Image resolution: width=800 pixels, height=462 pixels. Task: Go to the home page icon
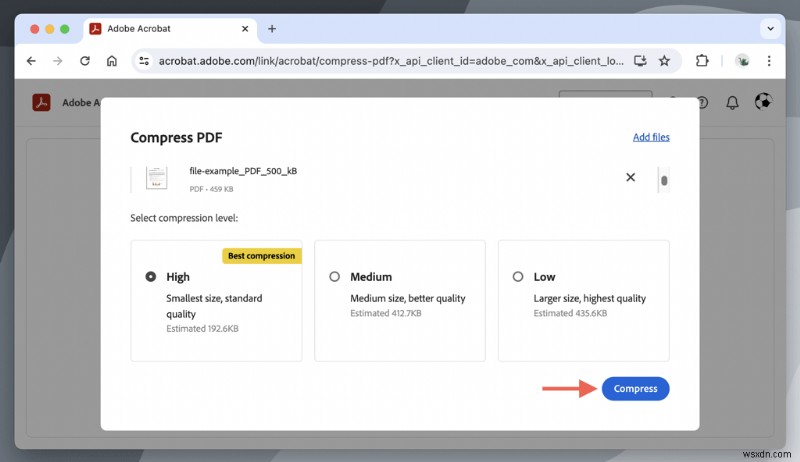click(x=112, y=61)
